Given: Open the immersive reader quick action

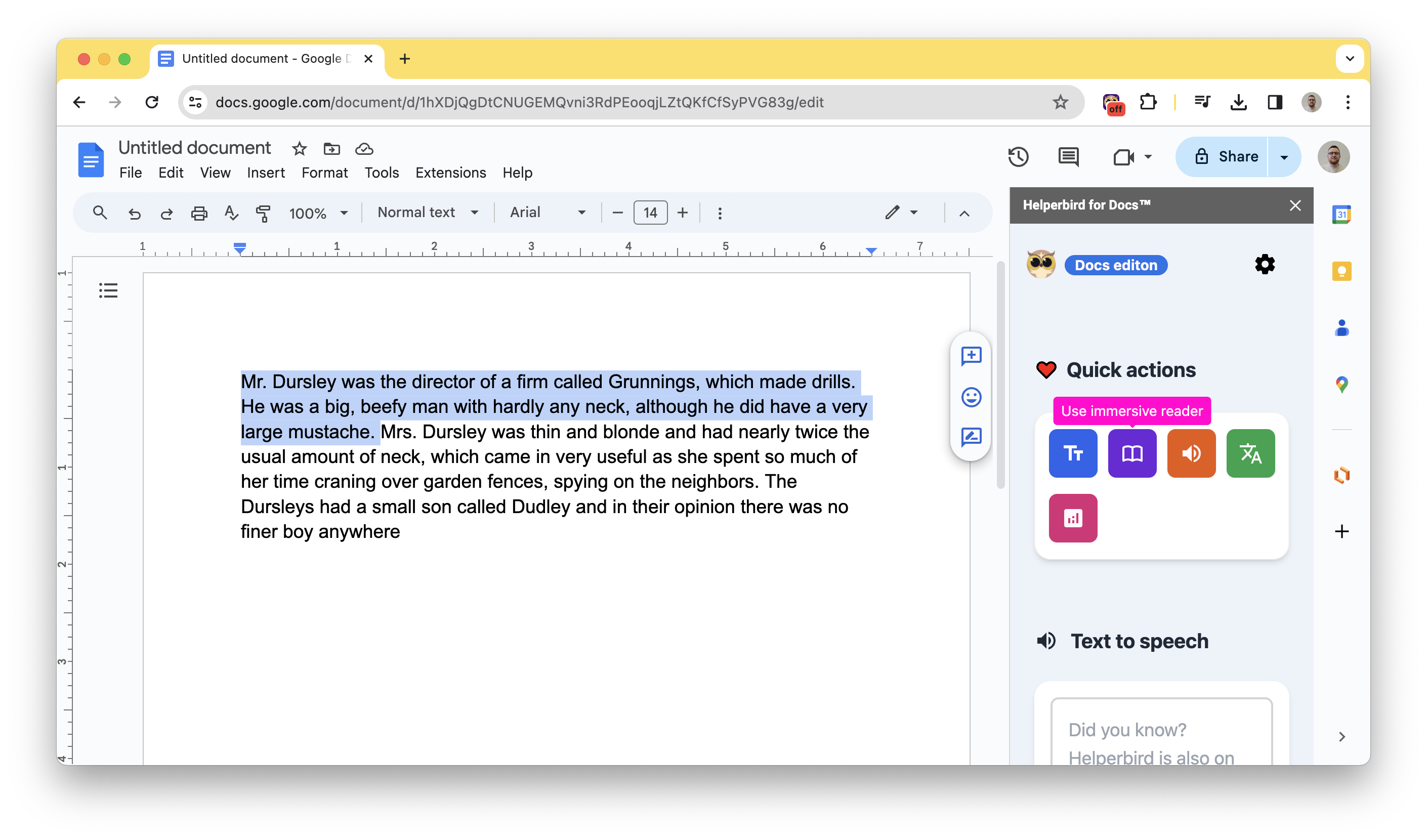Looking at the screenshot, I should [1132, 453].
